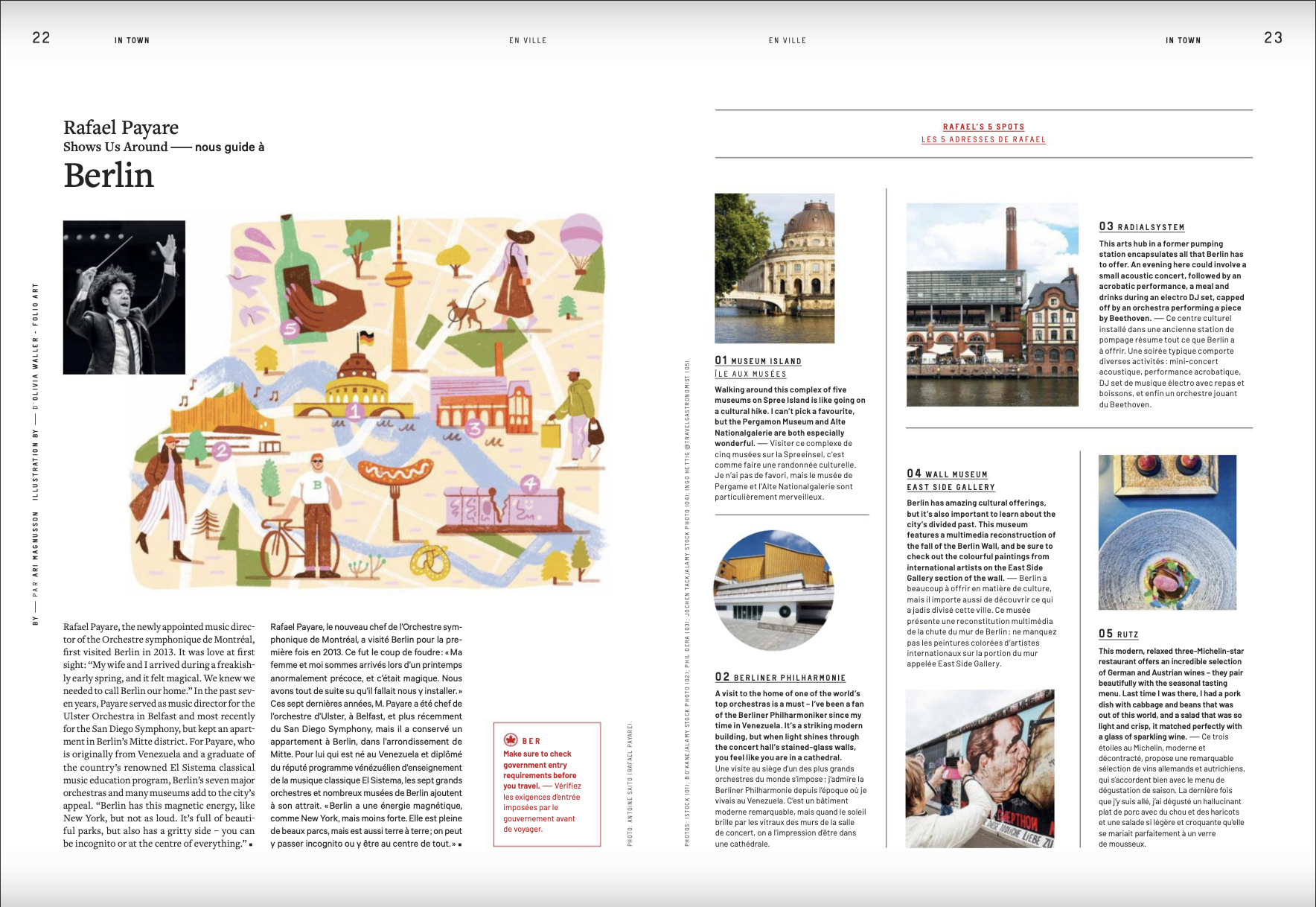Click 'Shows Us Around — nous guide à' subtitle

click(x=164, y=147)
